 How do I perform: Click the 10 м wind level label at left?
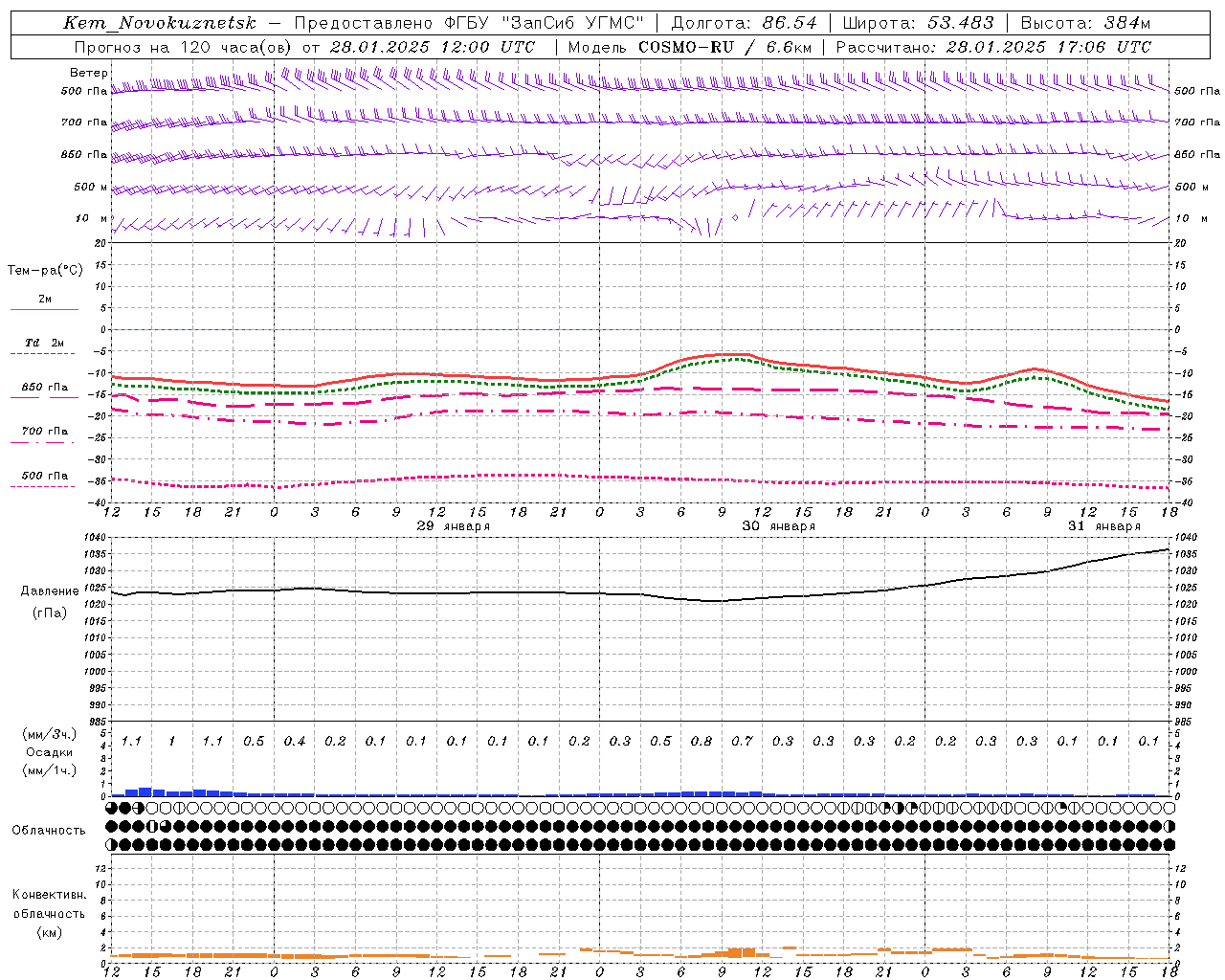tap(92, 218)
